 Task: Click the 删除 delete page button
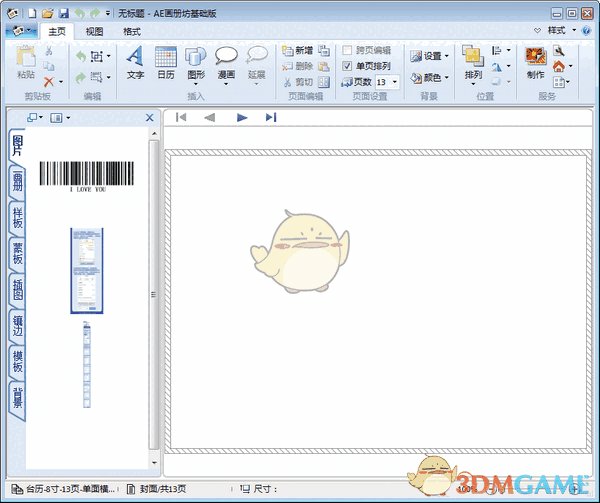(x=297, y=66)
